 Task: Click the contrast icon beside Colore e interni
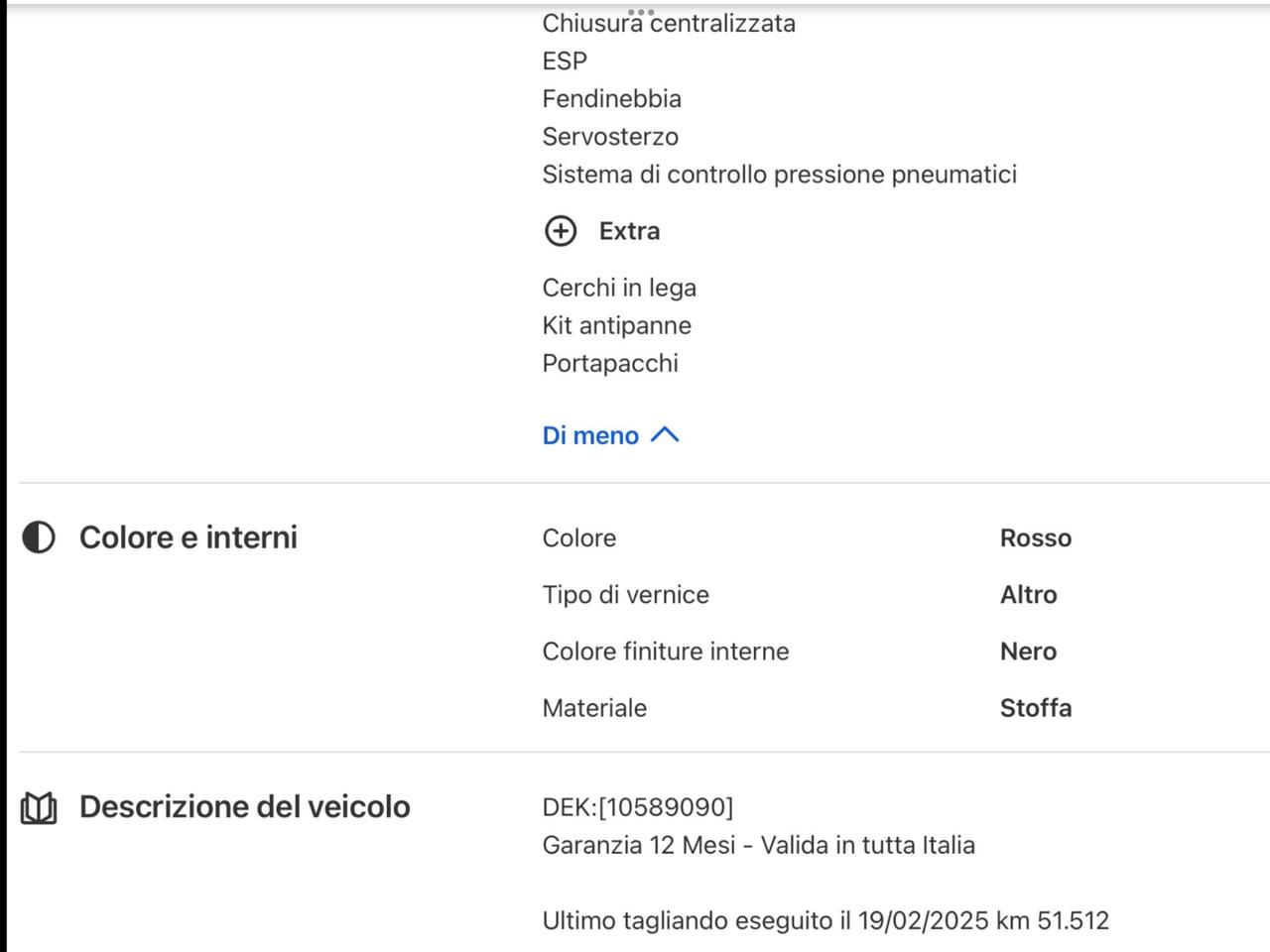click(38, 536)
